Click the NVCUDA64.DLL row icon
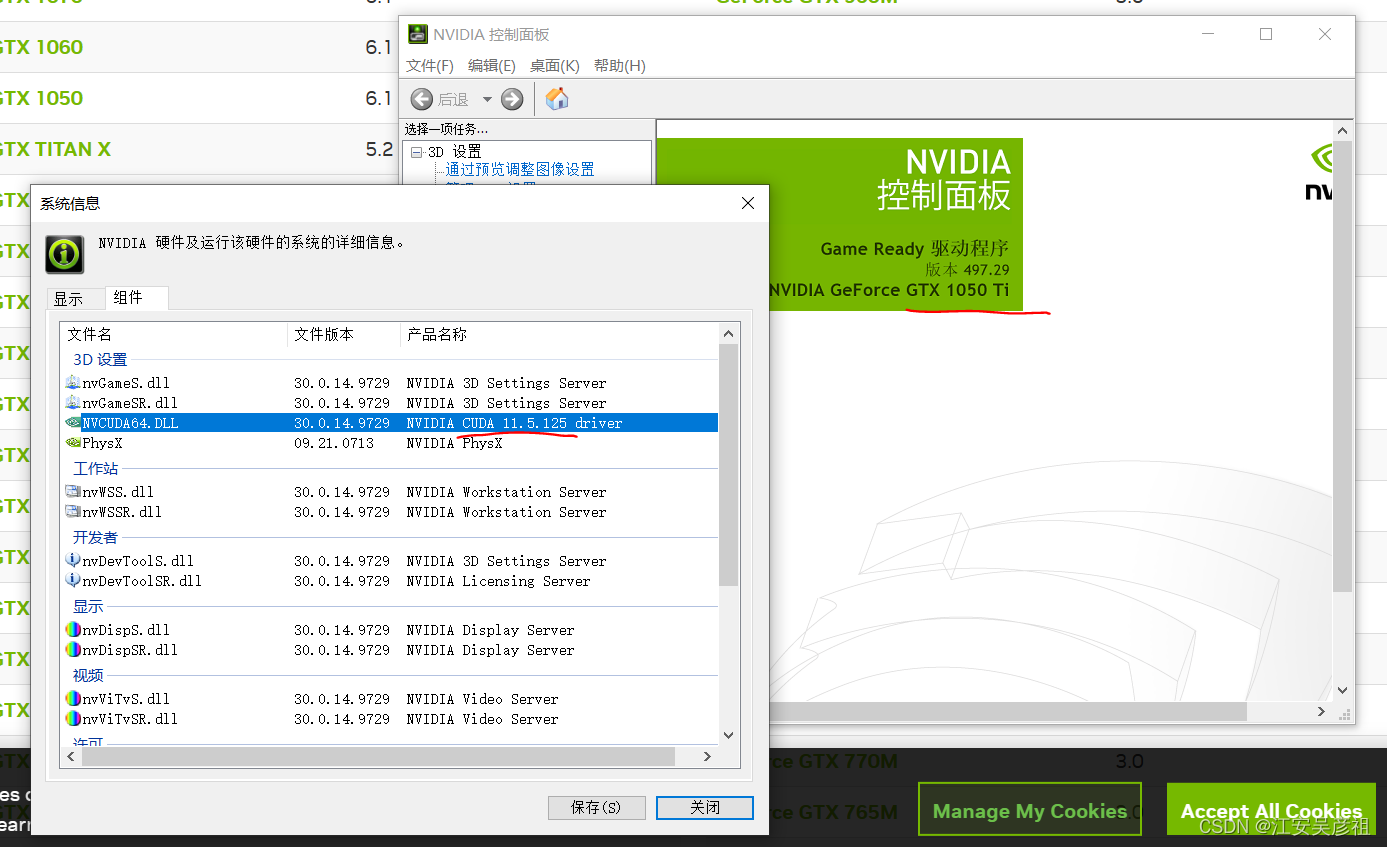This screenshot has height=847, width=1387. (73, 423)
